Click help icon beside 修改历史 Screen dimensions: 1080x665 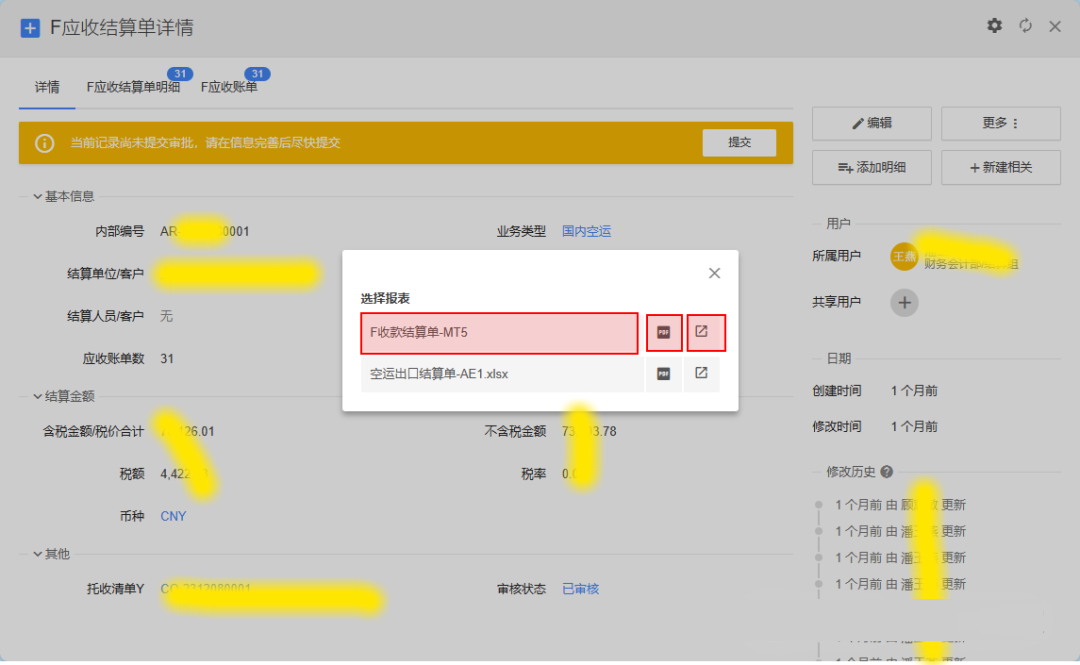pos(887,472)
